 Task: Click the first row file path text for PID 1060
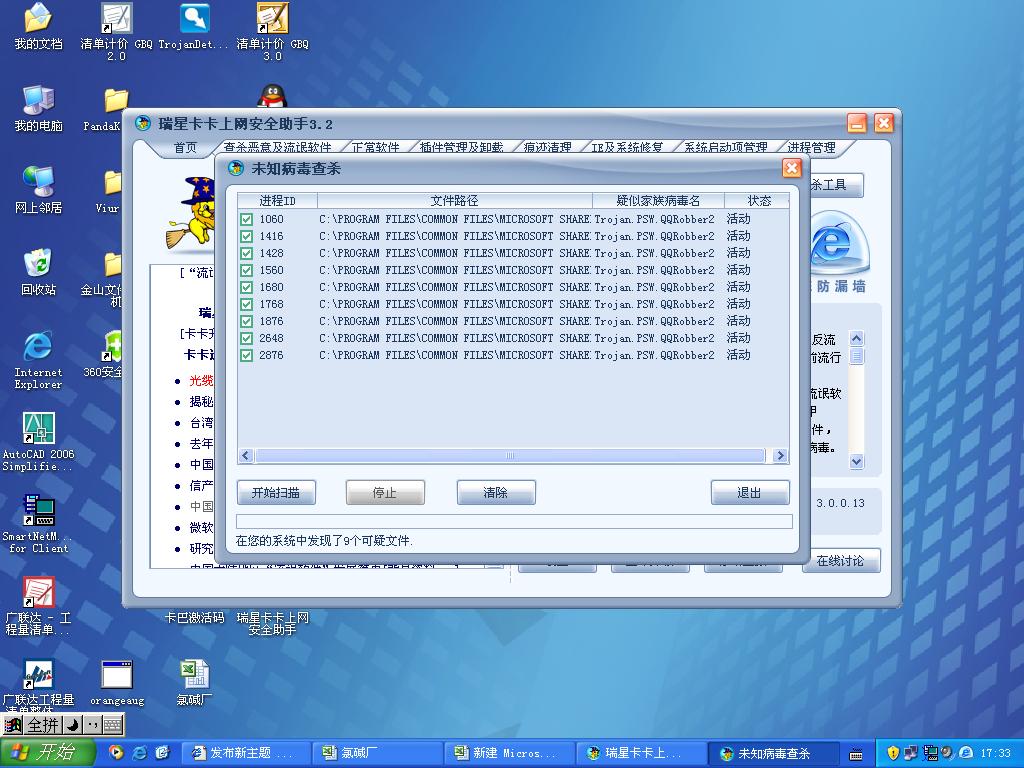[455, 219]
